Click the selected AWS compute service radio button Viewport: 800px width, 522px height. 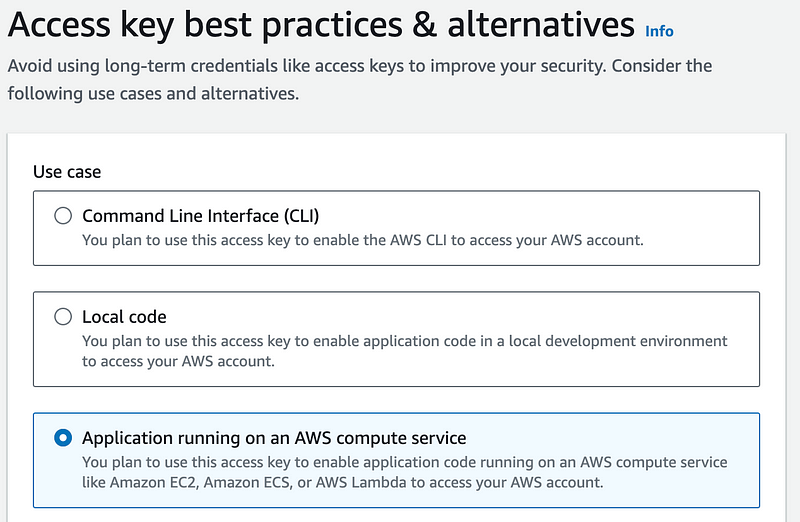63,438
